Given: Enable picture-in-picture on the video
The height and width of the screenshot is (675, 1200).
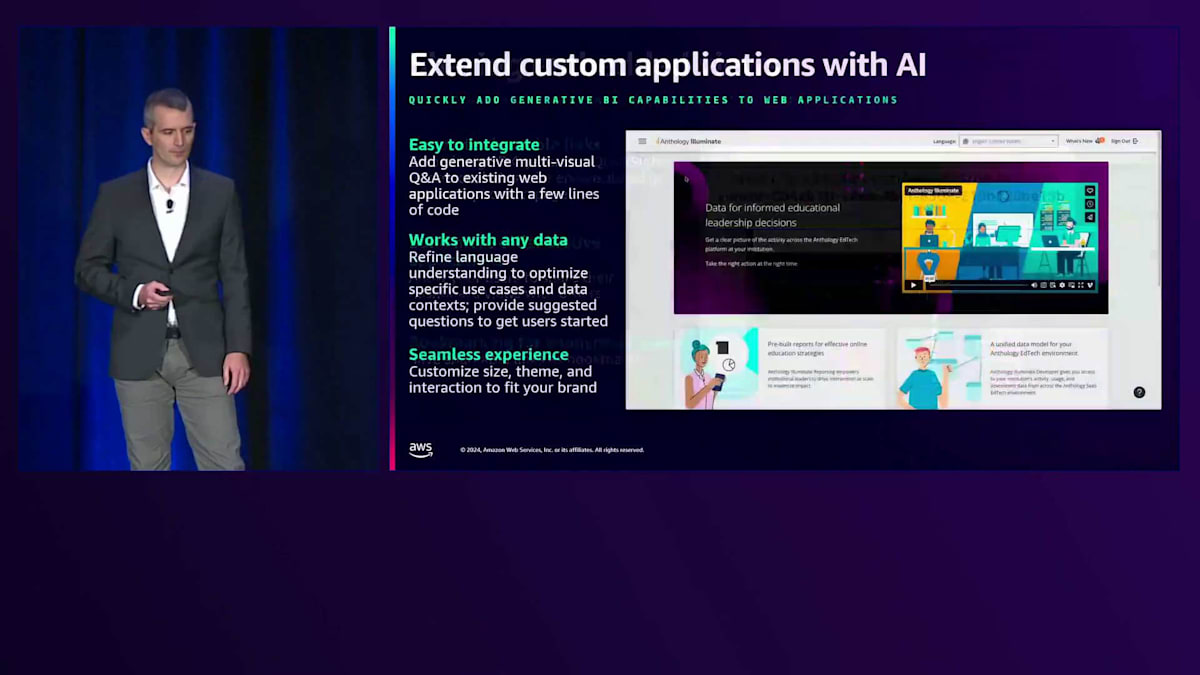Looking at the screenshot, I should [x=1071, y=285].
